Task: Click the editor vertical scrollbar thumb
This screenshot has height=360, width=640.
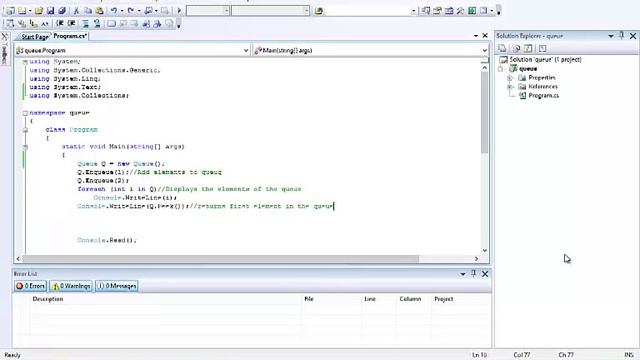Action: pos(484,112)
